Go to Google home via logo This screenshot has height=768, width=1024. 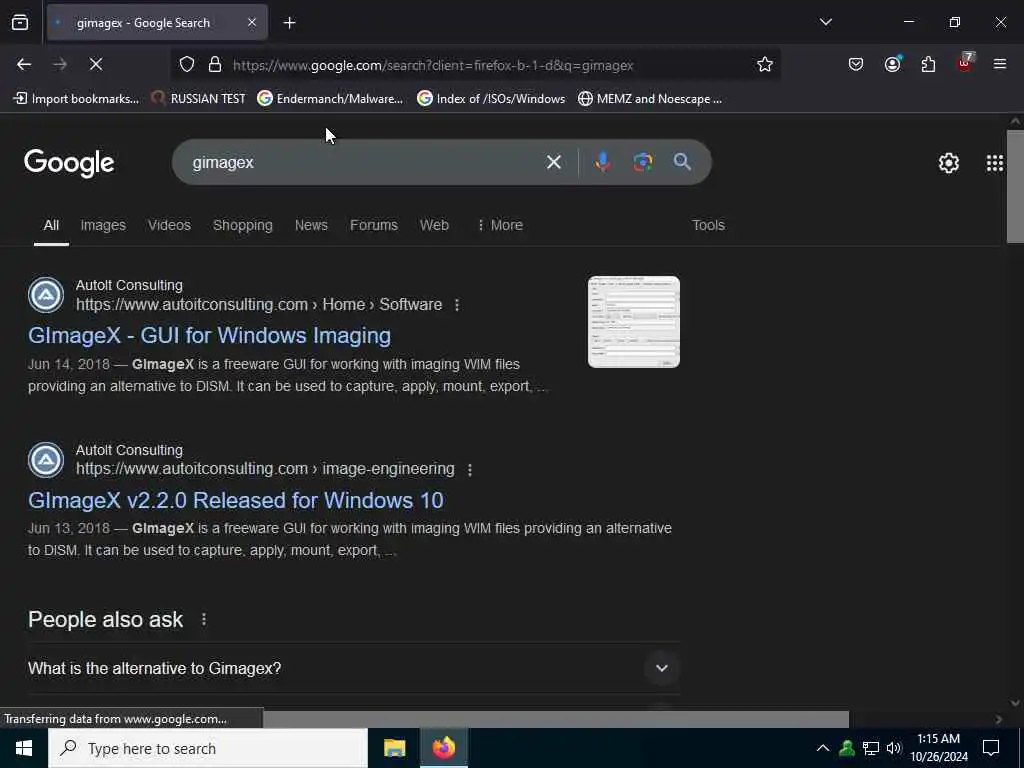[x=69, y=163]
